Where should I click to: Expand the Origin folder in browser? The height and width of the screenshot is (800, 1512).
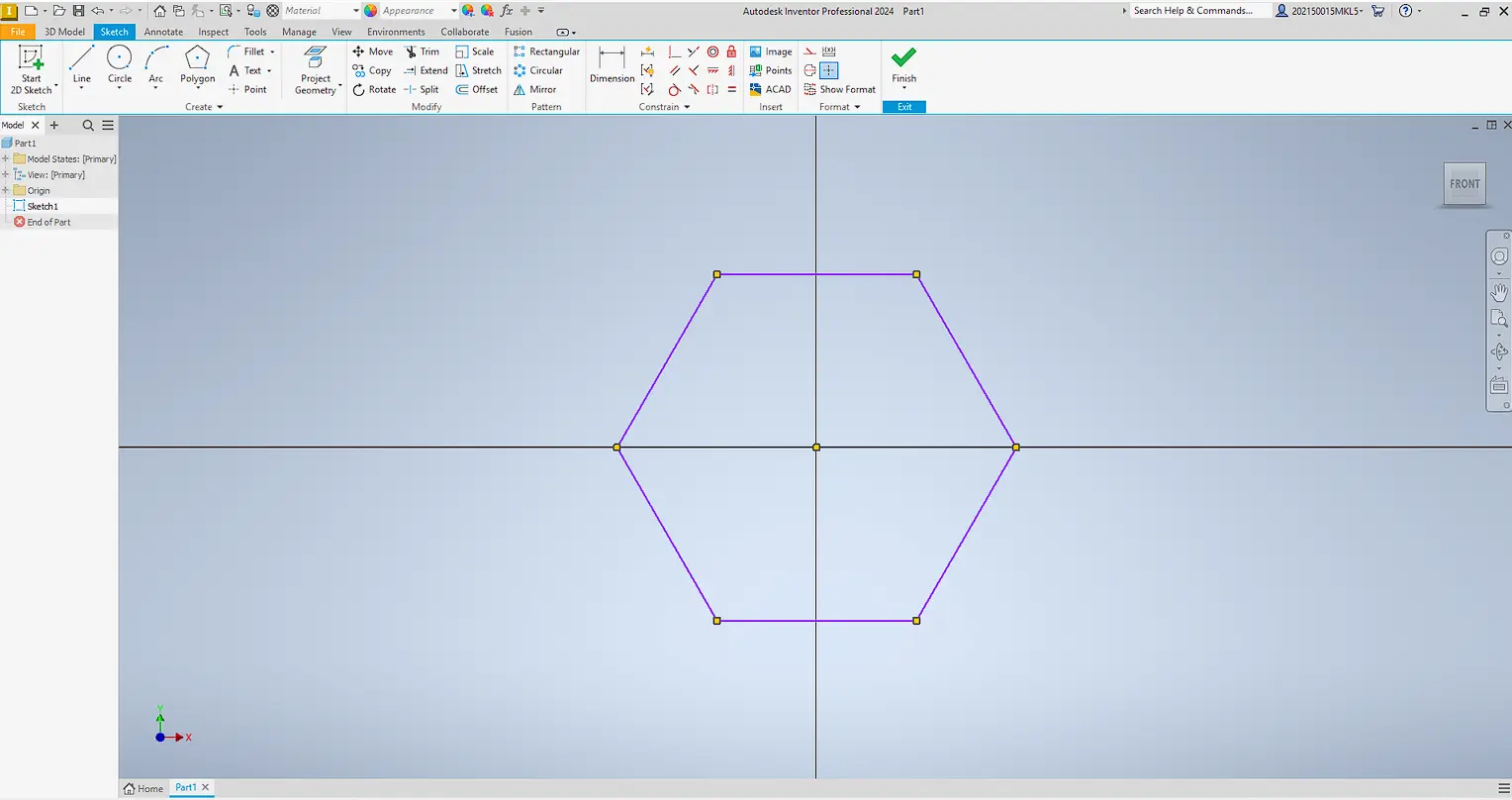pos(7,190)
